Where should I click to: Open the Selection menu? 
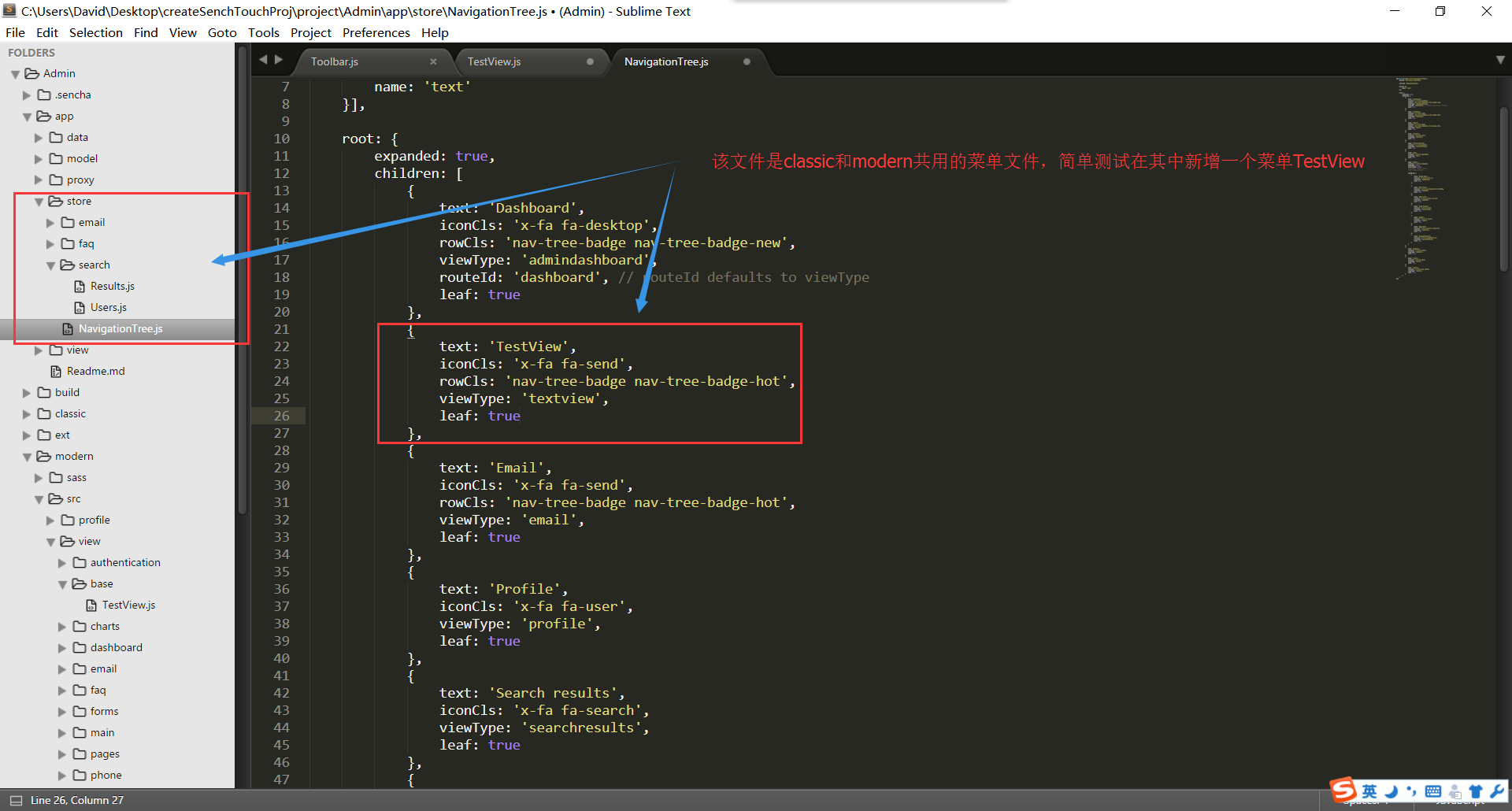[96, 32]
